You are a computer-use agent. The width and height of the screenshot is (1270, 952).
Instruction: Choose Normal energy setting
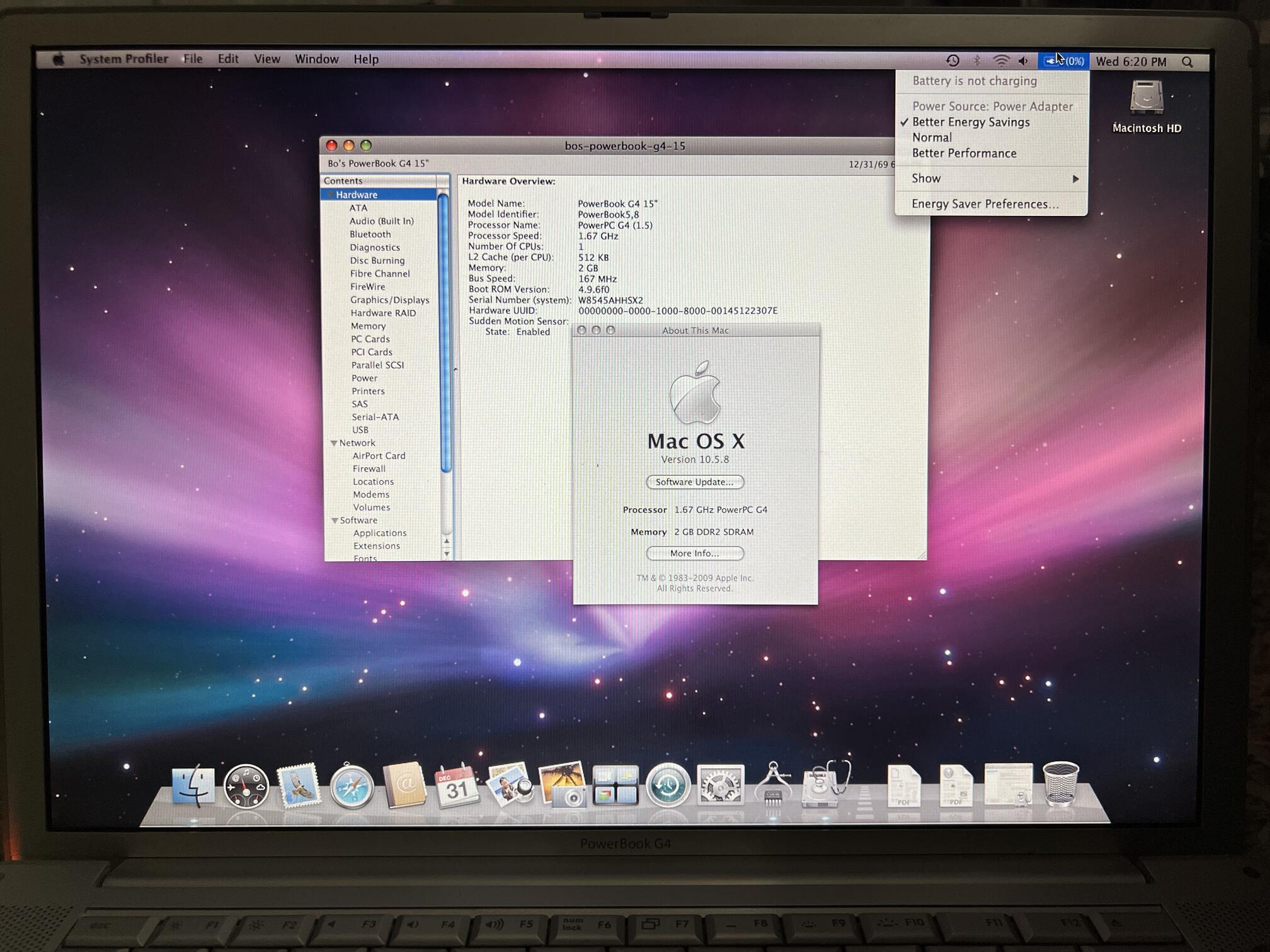click(x=932, y=137)
